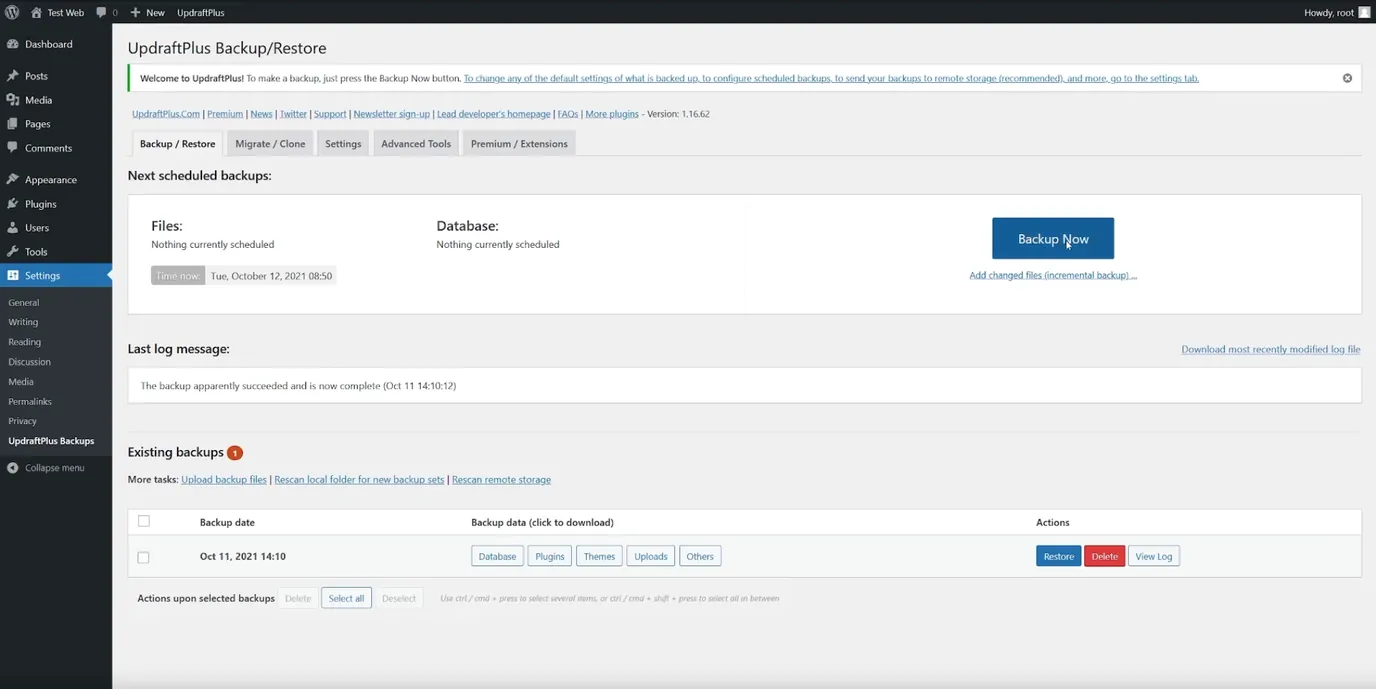Click the Tools wrench icon

click(12, 252)
